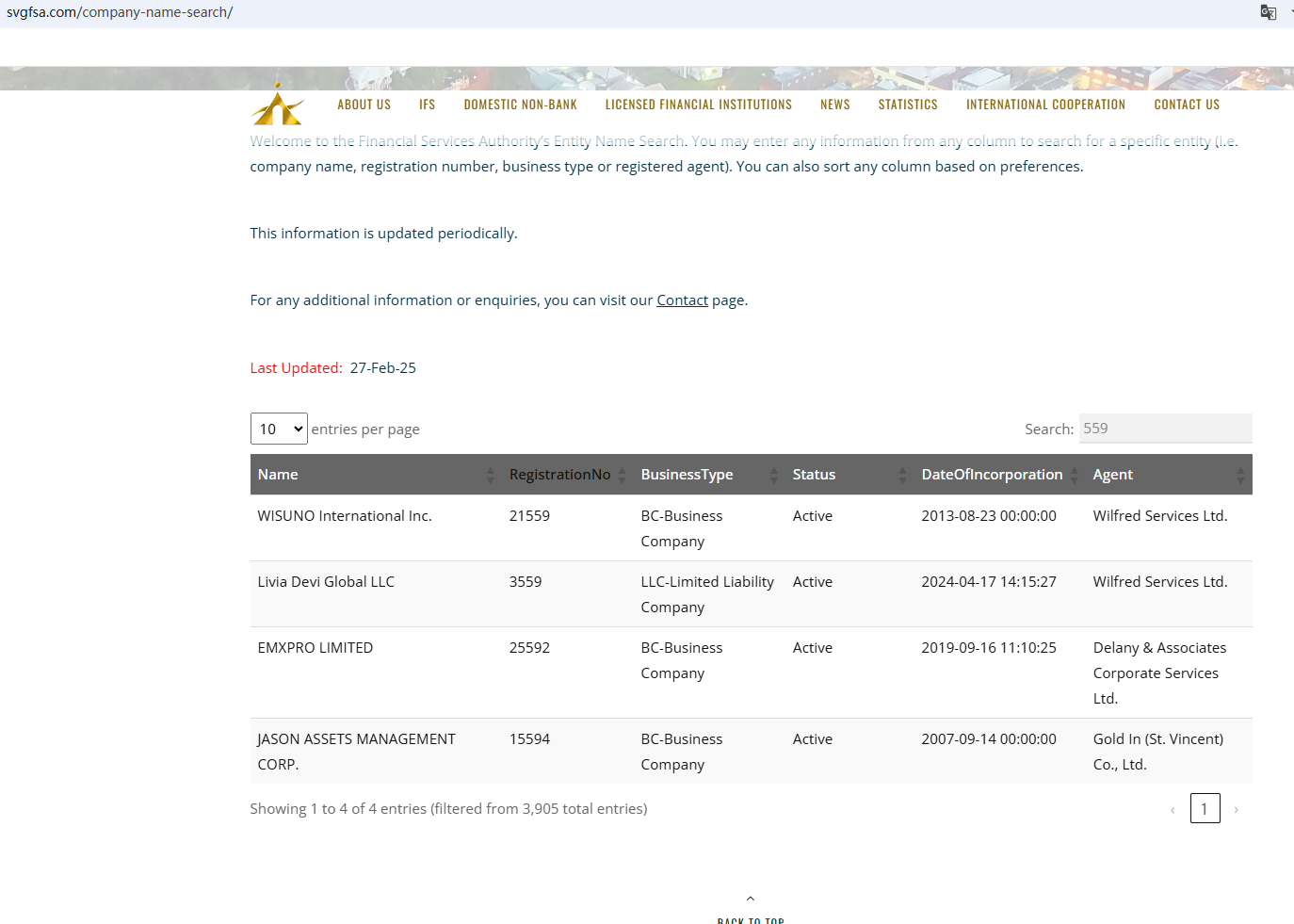Sort table by Name column arrows
The width and height of the screenshot is (1294, 924).
(x=490, y=475)
